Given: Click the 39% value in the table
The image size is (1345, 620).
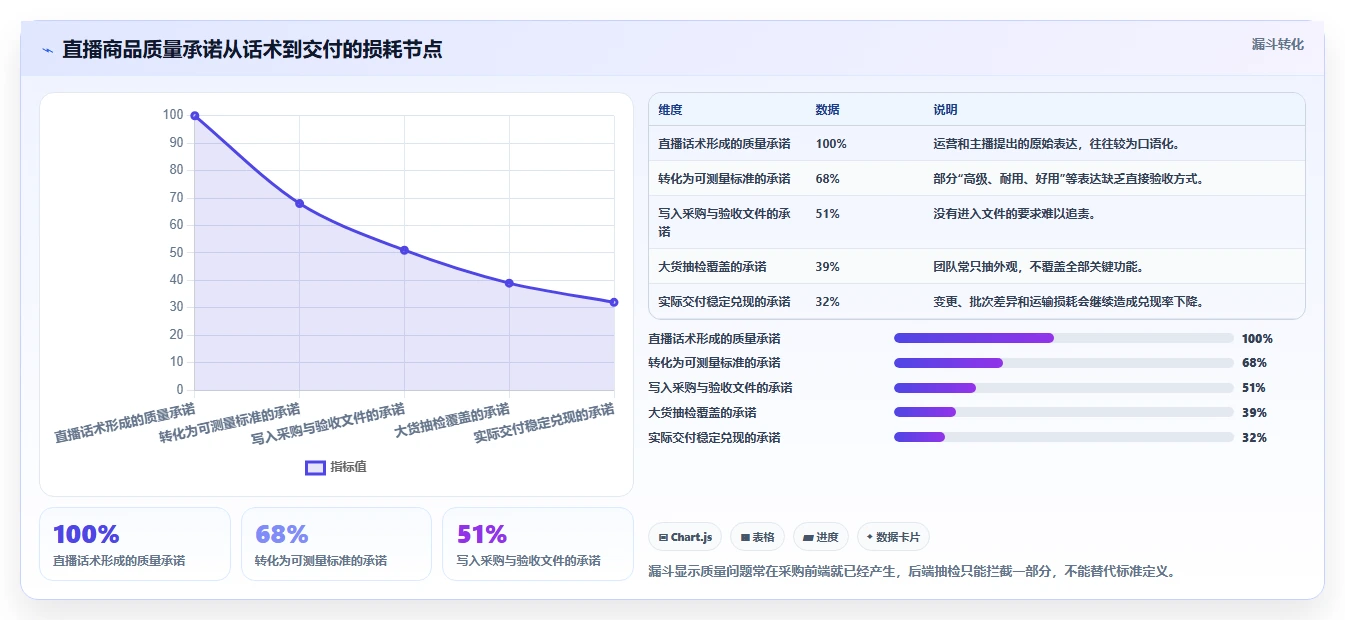Looking at the screenshot, I should (828, 267).
